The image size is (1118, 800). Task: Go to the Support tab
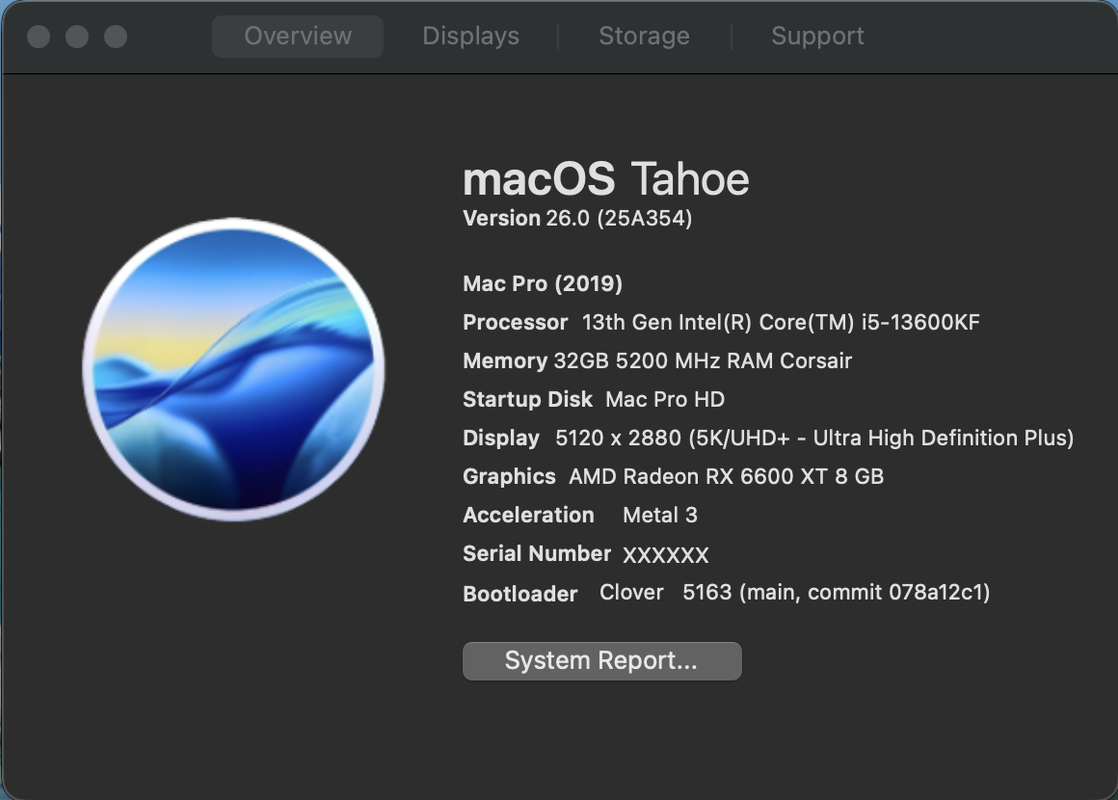(817, 36)
